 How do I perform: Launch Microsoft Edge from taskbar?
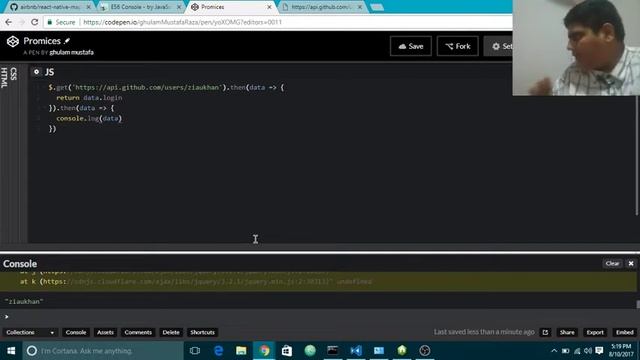tap(218, 351)
